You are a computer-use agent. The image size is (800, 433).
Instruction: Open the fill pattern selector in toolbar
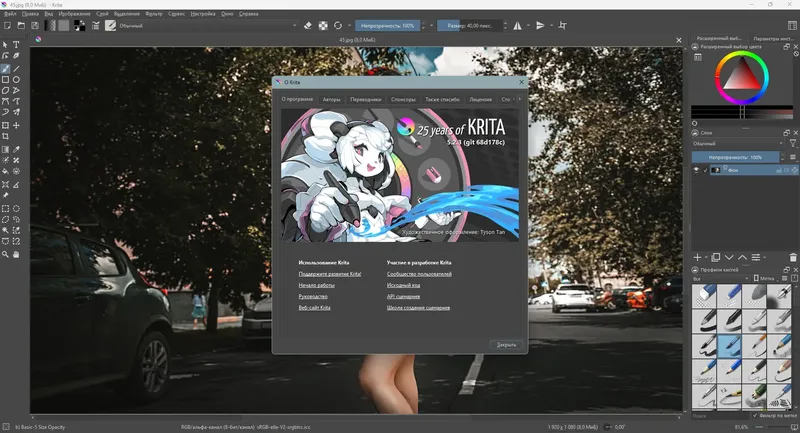[64, 26]
